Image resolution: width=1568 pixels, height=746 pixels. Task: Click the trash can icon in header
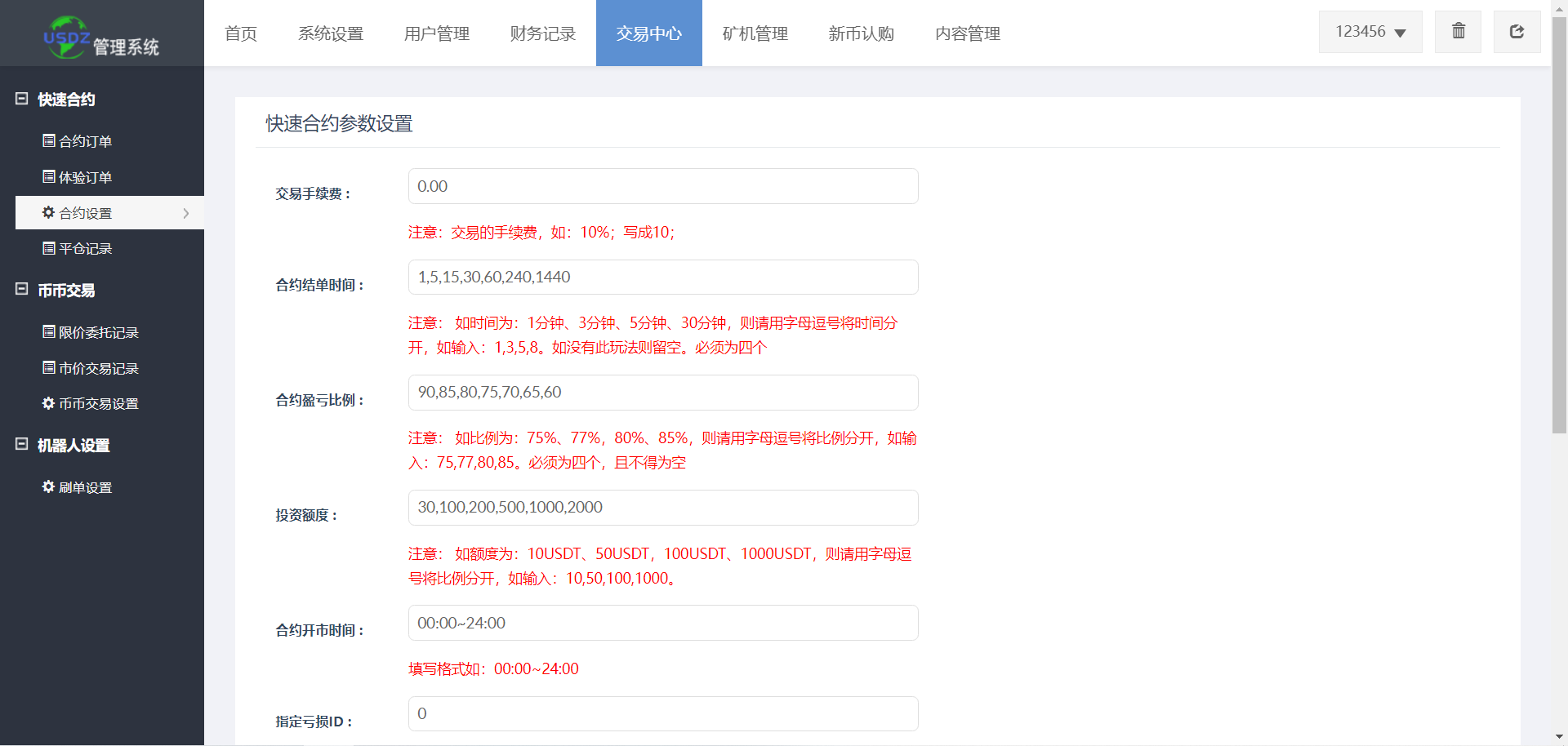pos(1458,32)
